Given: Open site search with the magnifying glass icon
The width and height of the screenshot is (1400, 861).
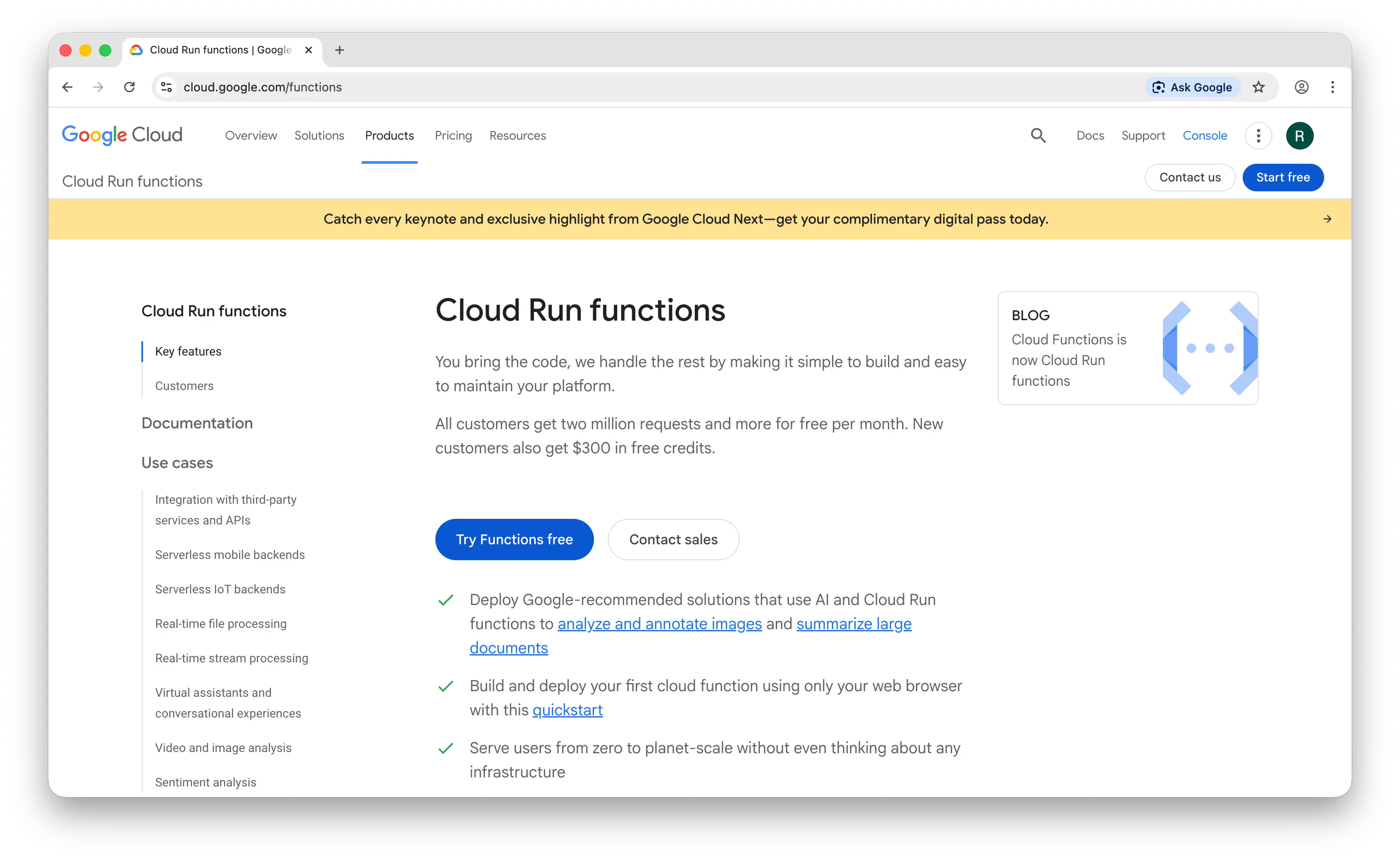Looking at the screenshot, I should tap(1038, 135).
